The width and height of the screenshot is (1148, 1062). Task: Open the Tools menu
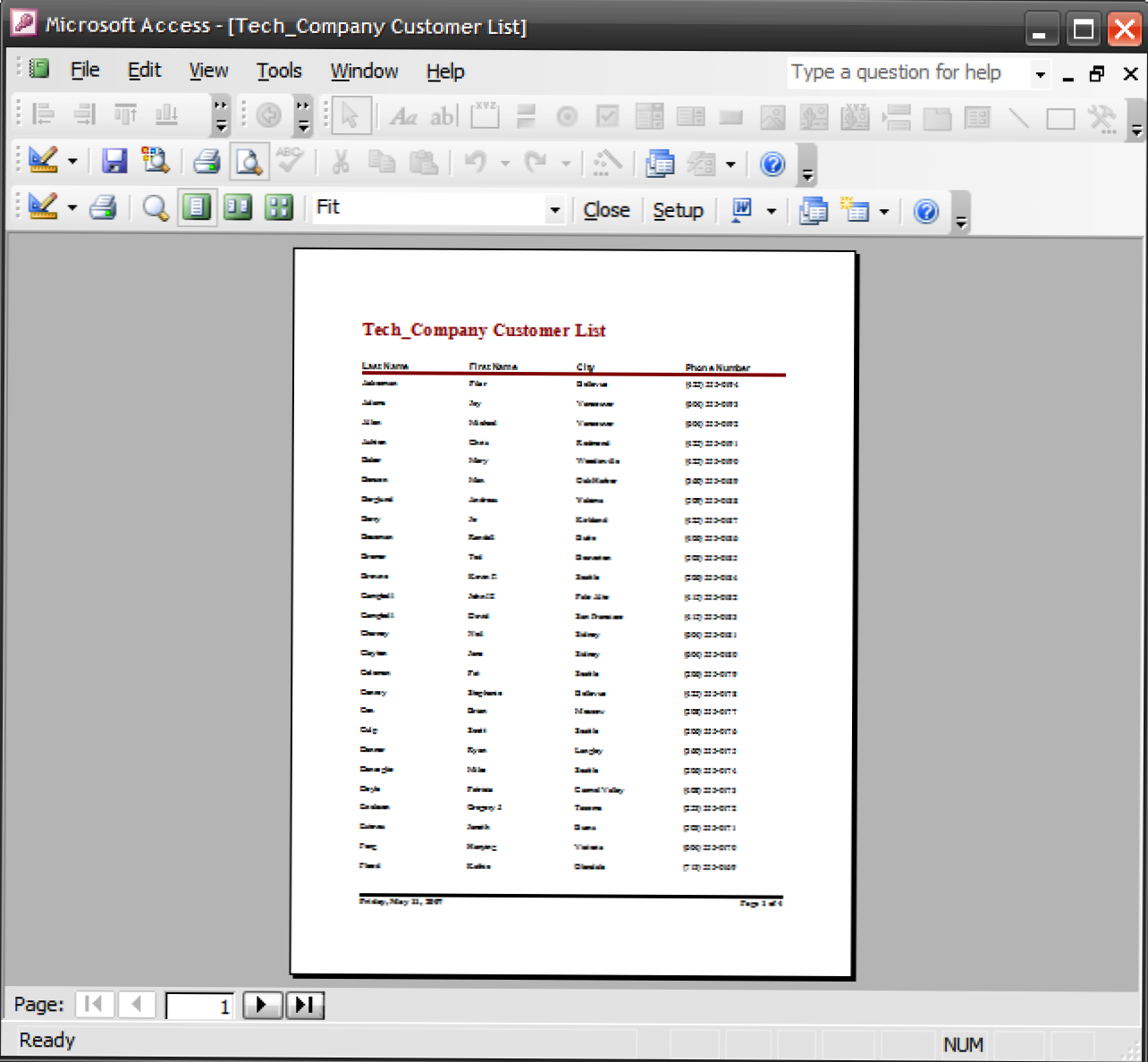pos(279,71)
